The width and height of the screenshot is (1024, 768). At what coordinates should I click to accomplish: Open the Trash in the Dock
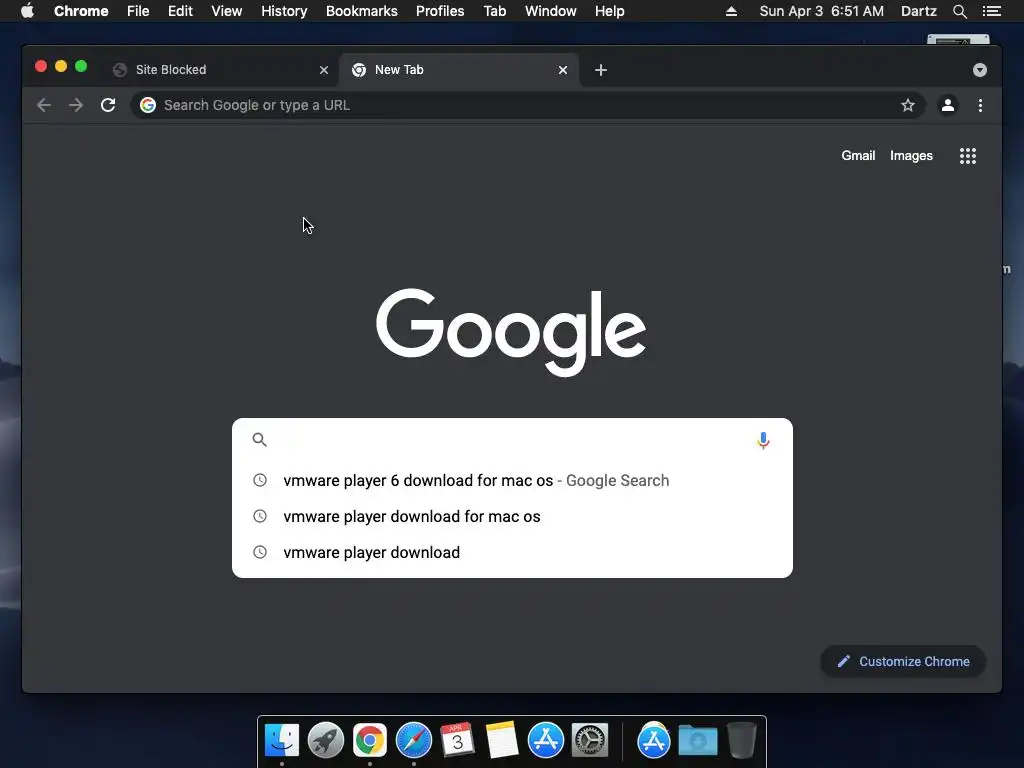pyautogui.click(x=742, y=740)
